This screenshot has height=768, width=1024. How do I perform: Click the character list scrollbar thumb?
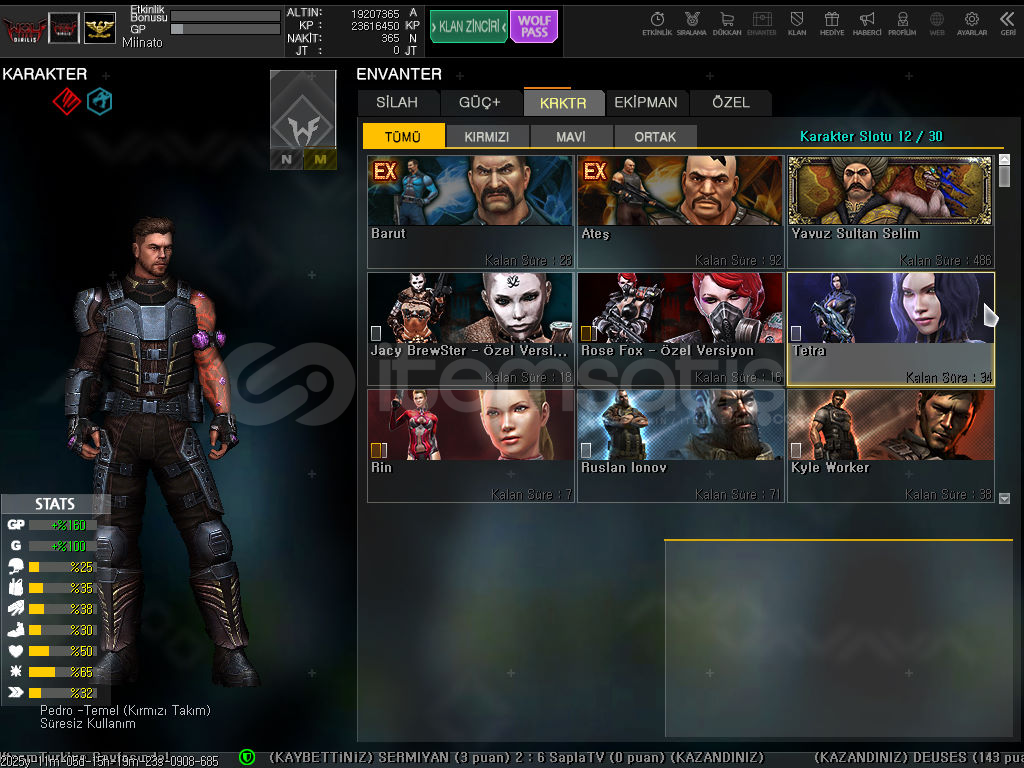tap(1004, 176)
